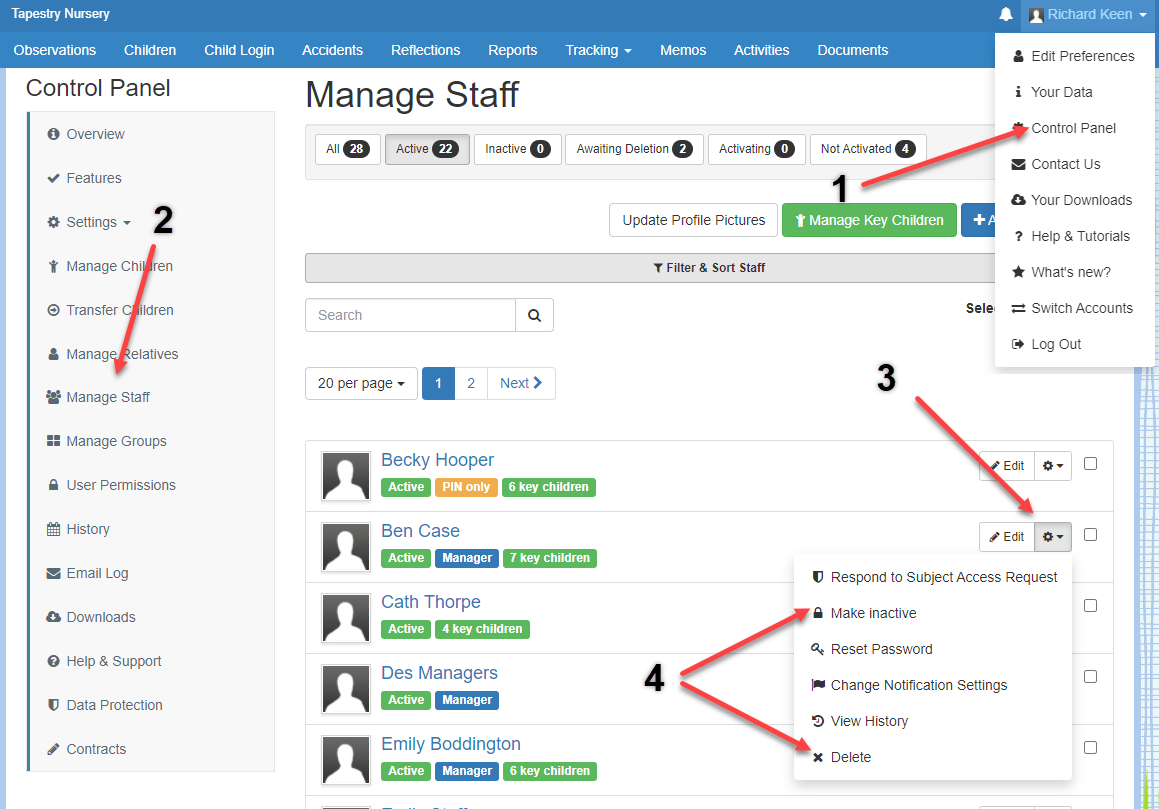Viewport: 1159px width, 809px height.
Task: Tick checkbox for Des Managers row
Action: (1090, 677)
